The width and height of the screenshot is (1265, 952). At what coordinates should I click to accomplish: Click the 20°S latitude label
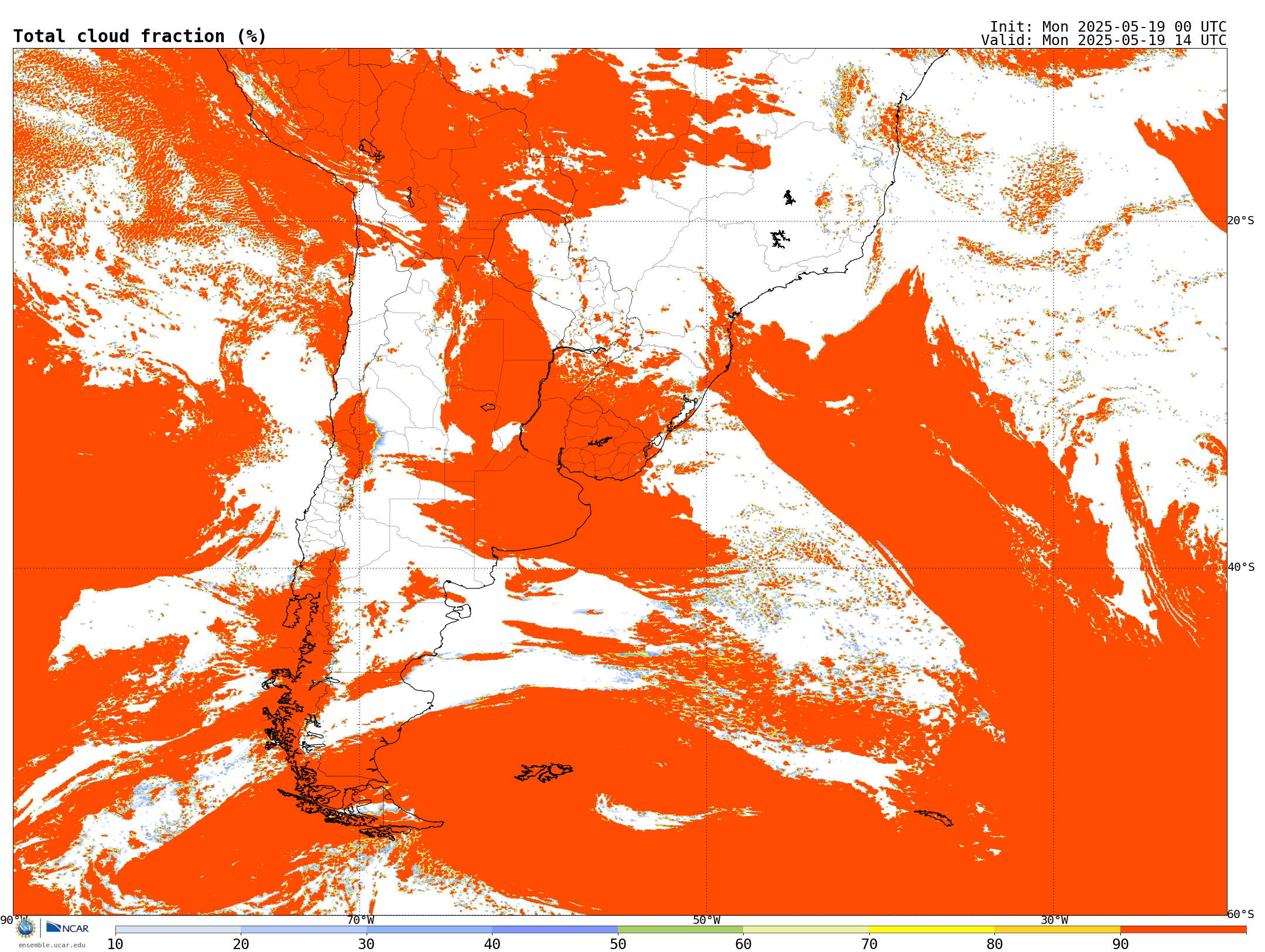tap(1240, 221)
